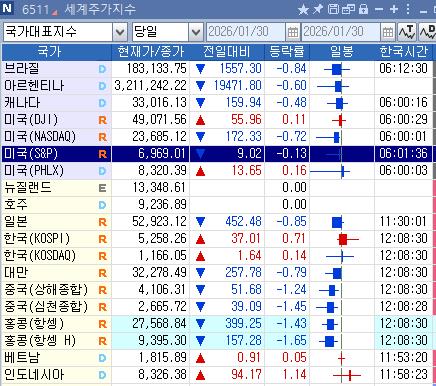Open the 당일 period dropdown
Viewport: 436px width, 386px height.
coord(196,32)
